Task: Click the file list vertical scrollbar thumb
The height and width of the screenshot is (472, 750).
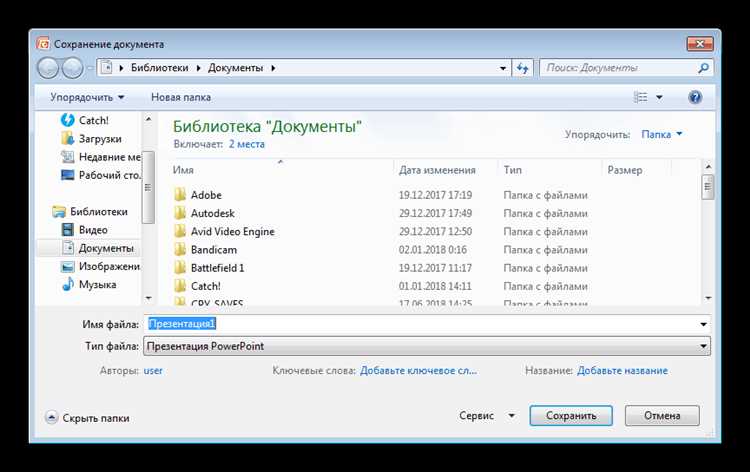Action: tap(708, 187)
